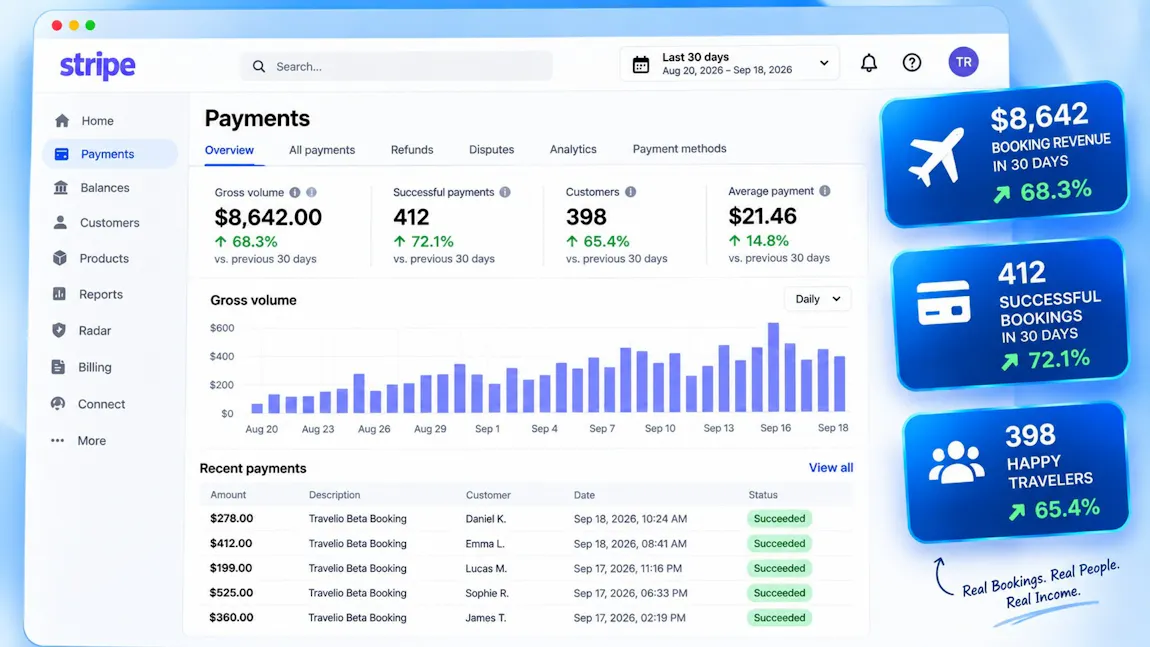Viewport: 1150px width, 647px height.
Task: Switch to the Payment methods tab
Action: point(679,149)
